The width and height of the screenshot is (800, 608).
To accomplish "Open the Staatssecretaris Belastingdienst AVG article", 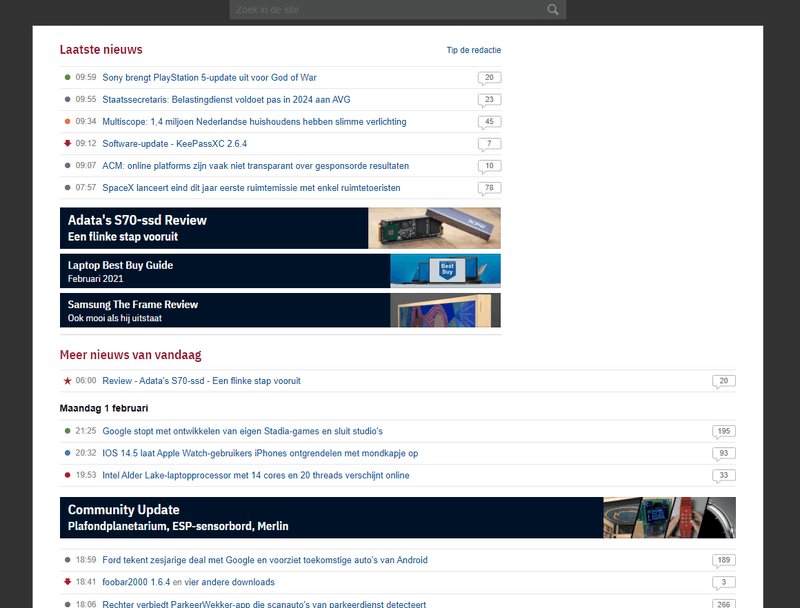I will (226, 99).
